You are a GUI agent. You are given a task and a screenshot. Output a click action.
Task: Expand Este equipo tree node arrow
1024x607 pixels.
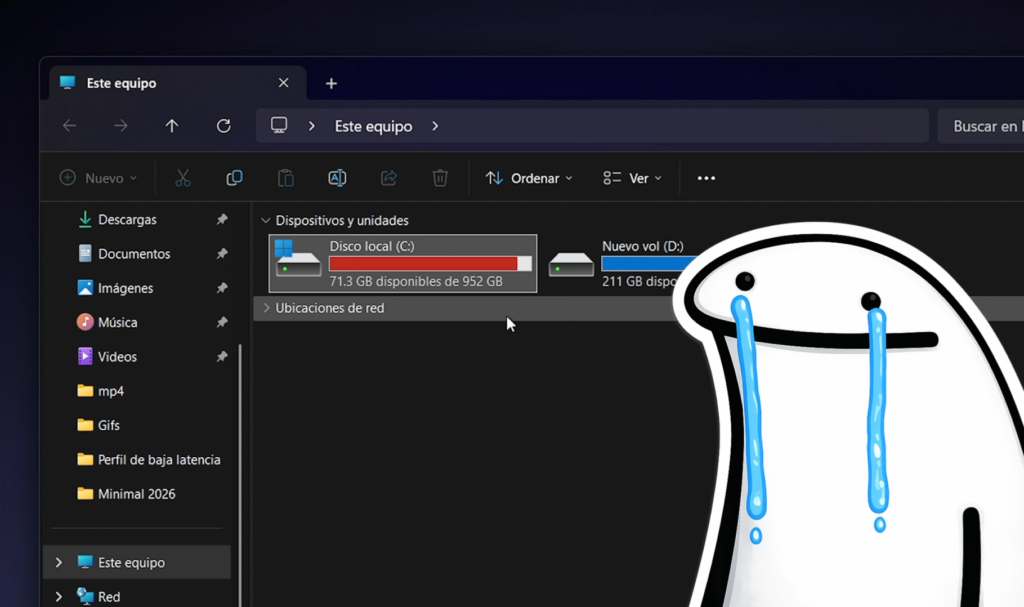point(59,563)
